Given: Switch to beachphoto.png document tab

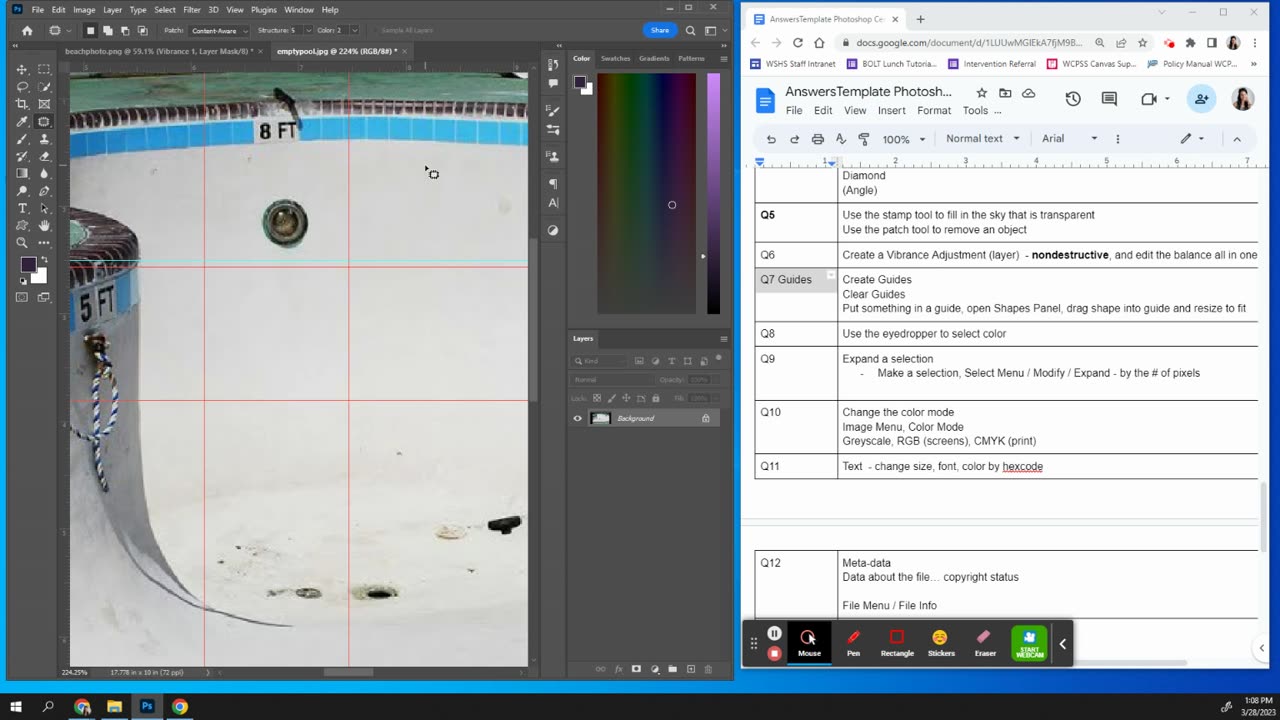Looking at the screenshot, I should pos(157,51).
